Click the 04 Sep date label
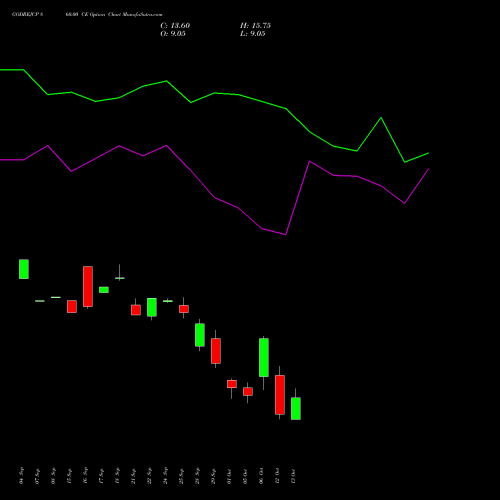Viewport: 500px width, 500px height. 21,476
